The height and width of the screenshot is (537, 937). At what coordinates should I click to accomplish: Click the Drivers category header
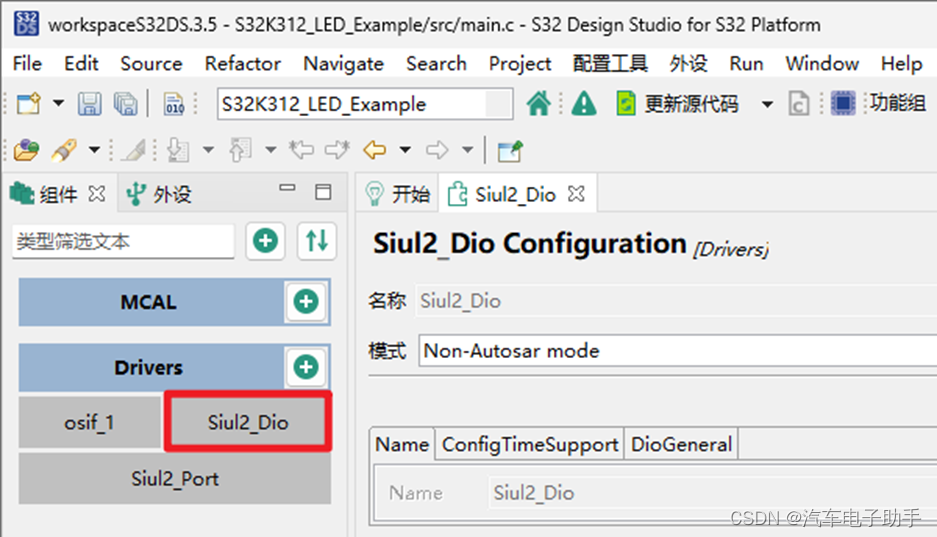151,367
